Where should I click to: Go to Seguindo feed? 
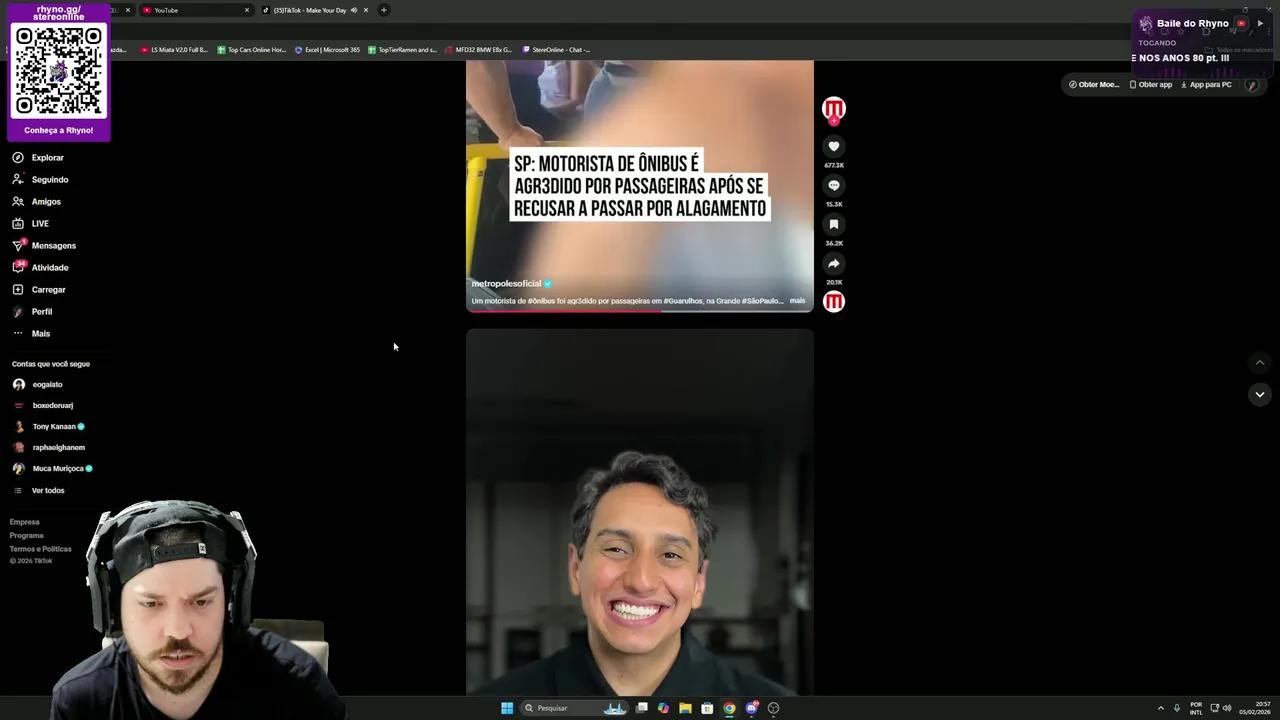(41, 180)
